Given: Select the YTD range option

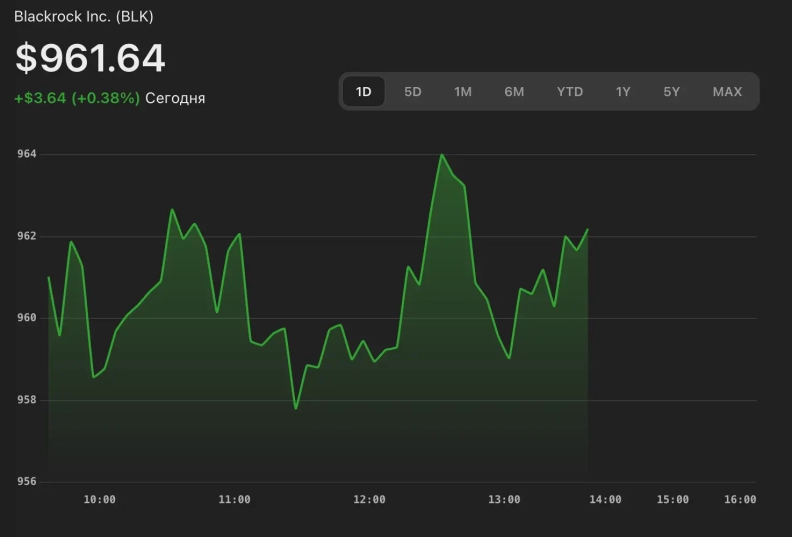Looking at the screenshot, I should [x=570, y=92].
